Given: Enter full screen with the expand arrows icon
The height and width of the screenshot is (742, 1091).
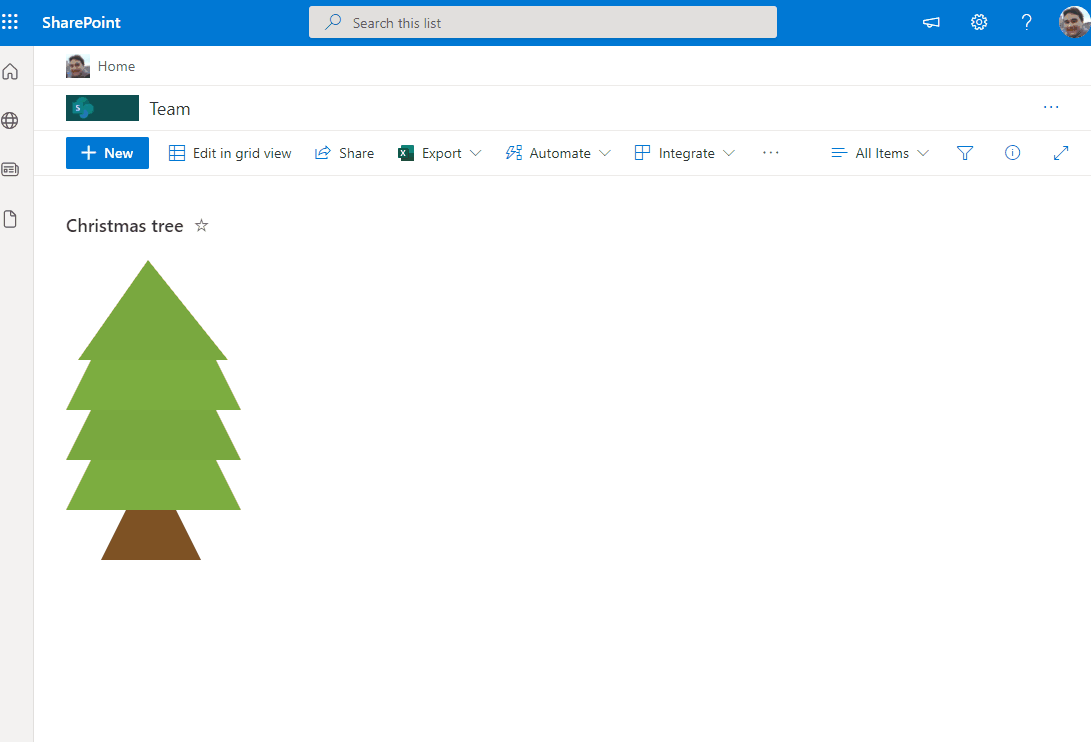Looking at the screenshot, I should 1060,153.
